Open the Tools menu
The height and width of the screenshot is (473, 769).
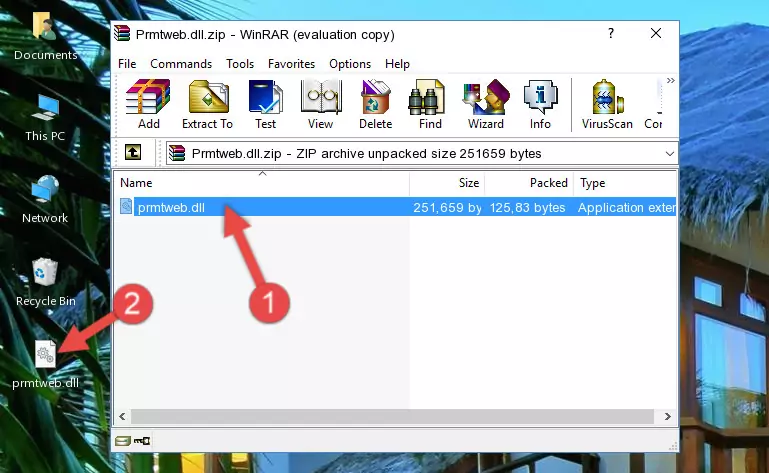click(x=240, y=64)
